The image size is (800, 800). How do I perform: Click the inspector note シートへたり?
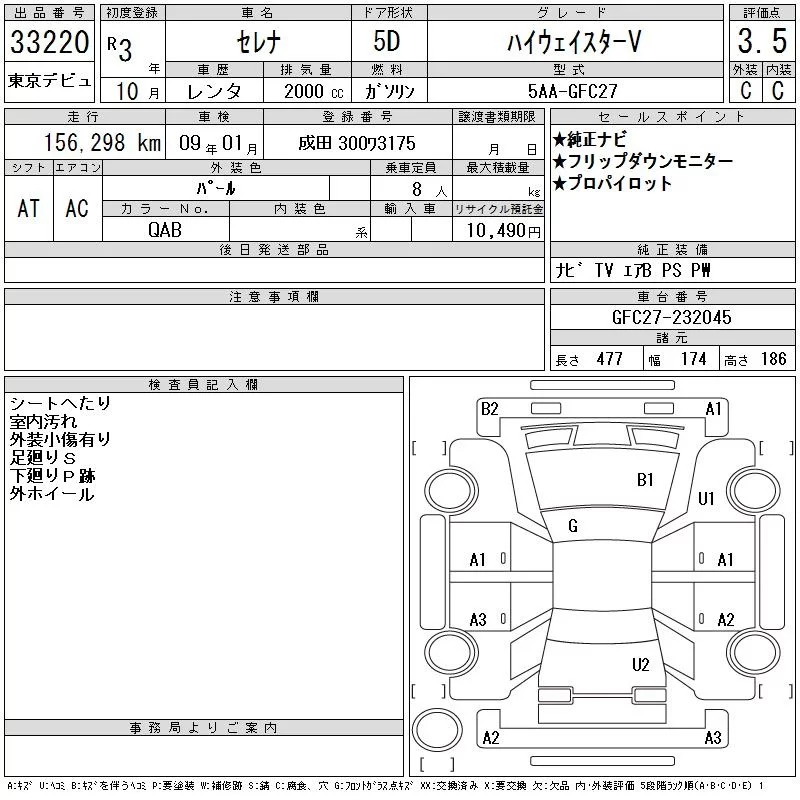point(60,403)
